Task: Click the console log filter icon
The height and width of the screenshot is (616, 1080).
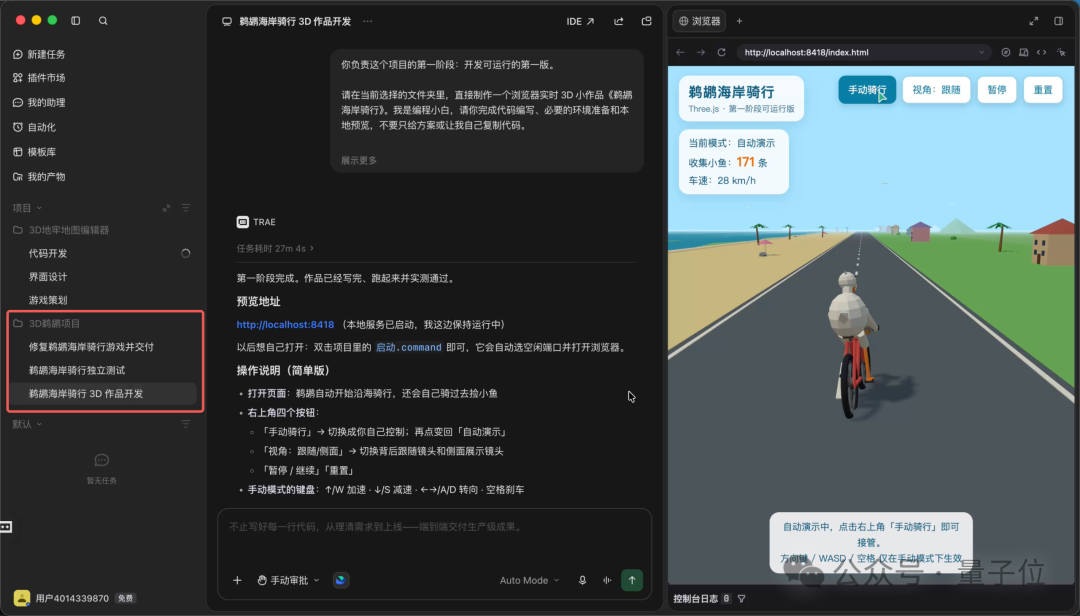Action: tap(742, 599)
